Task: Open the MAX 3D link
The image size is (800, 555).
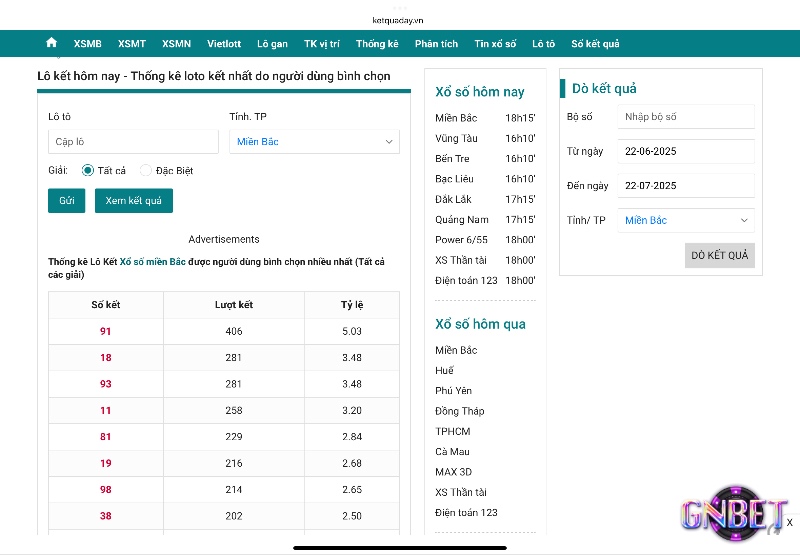Action: [x=454, y=472]
